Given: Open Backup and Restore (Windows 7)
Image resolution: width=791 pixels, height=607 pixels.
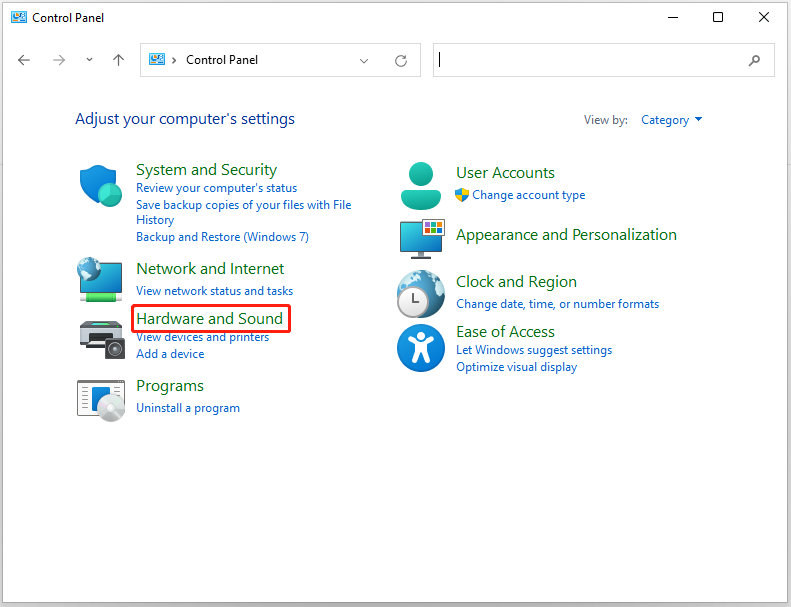Looking at the screenshot, I should (x=222, y=237).
